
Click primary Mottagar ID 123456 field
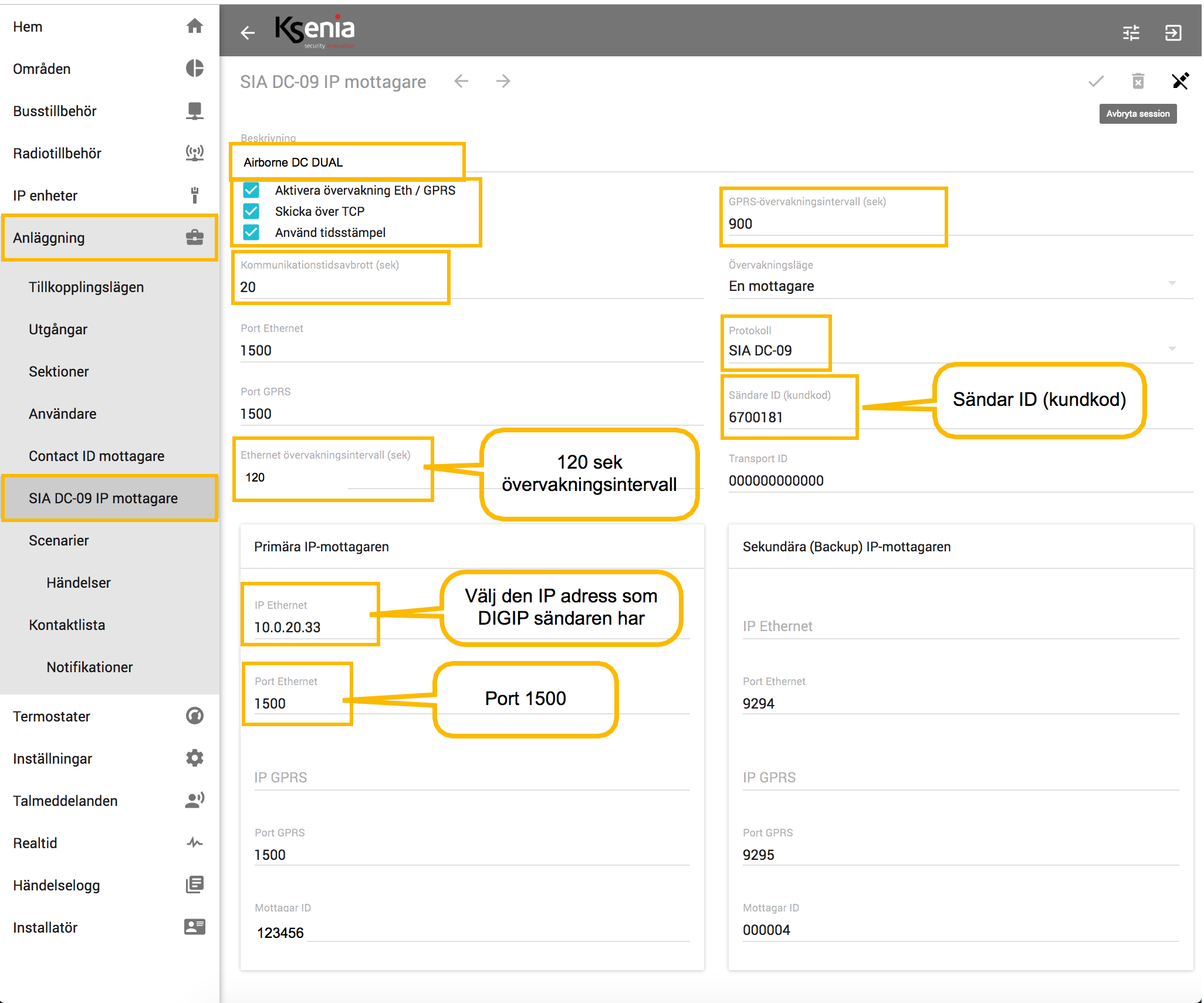point(472,931)
